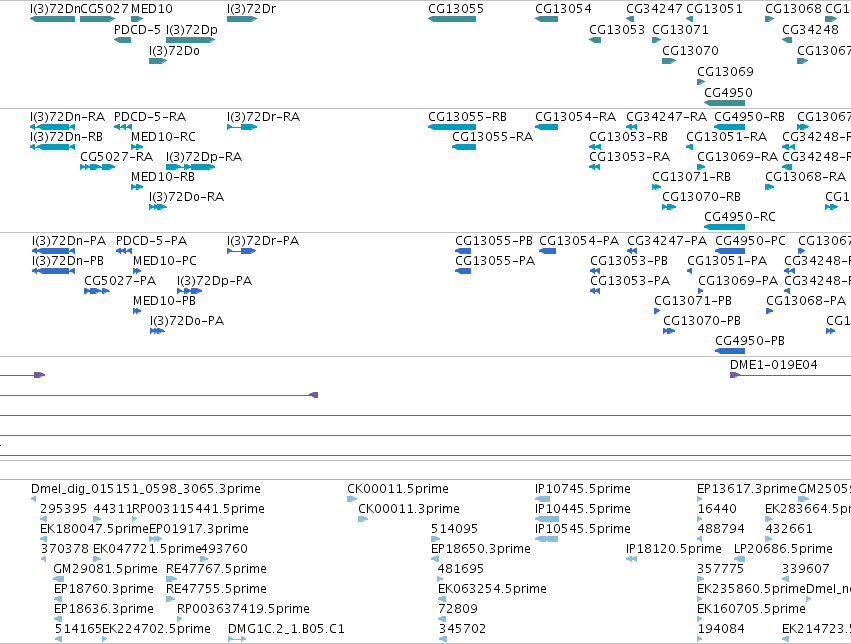Click gene label l(3)72Do
Viewport: 851px width, 644px height.
[x=174, y=51]
